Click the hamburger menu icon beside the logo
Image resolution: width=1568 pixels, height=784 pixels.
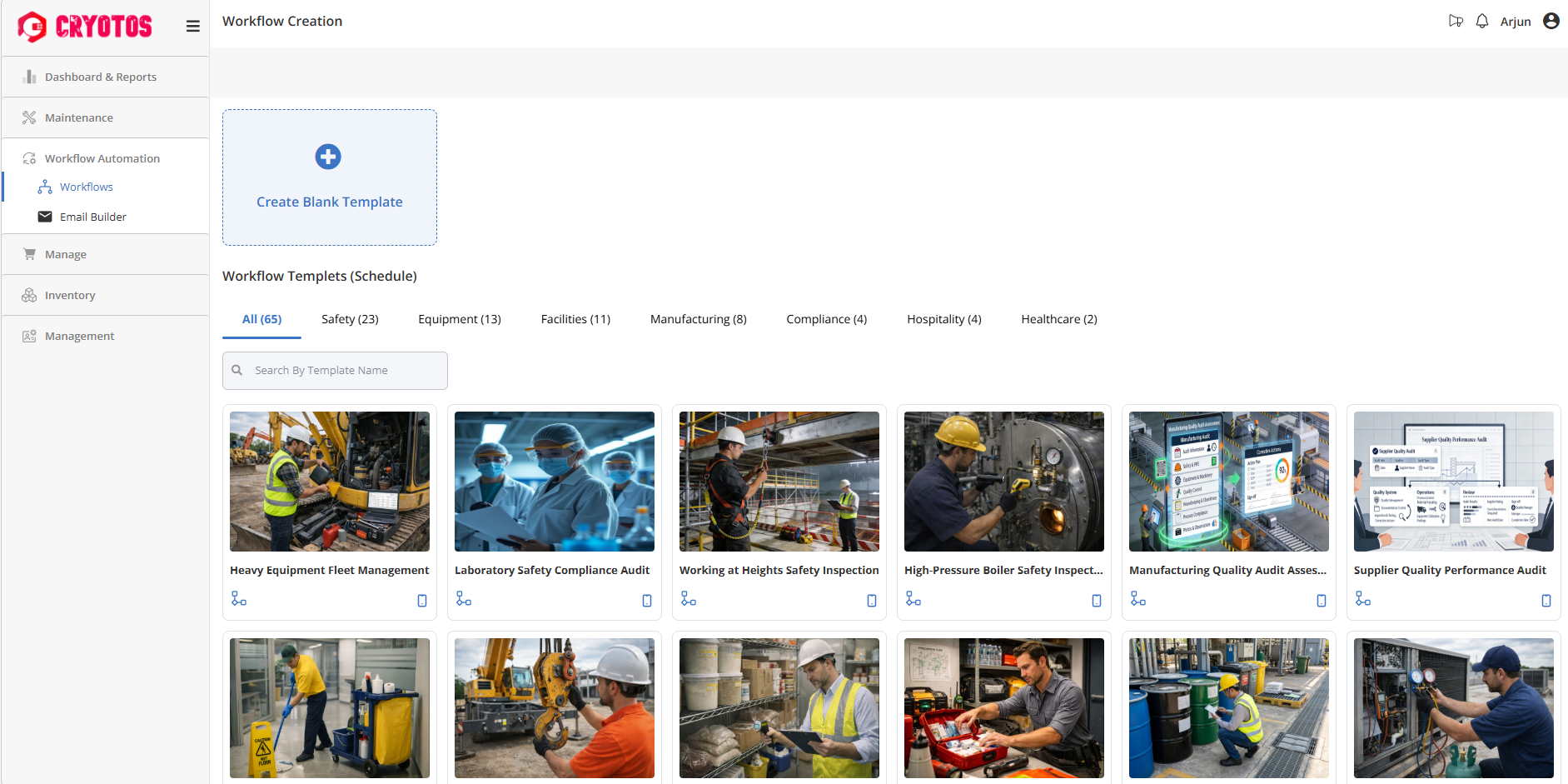[192, 27]
